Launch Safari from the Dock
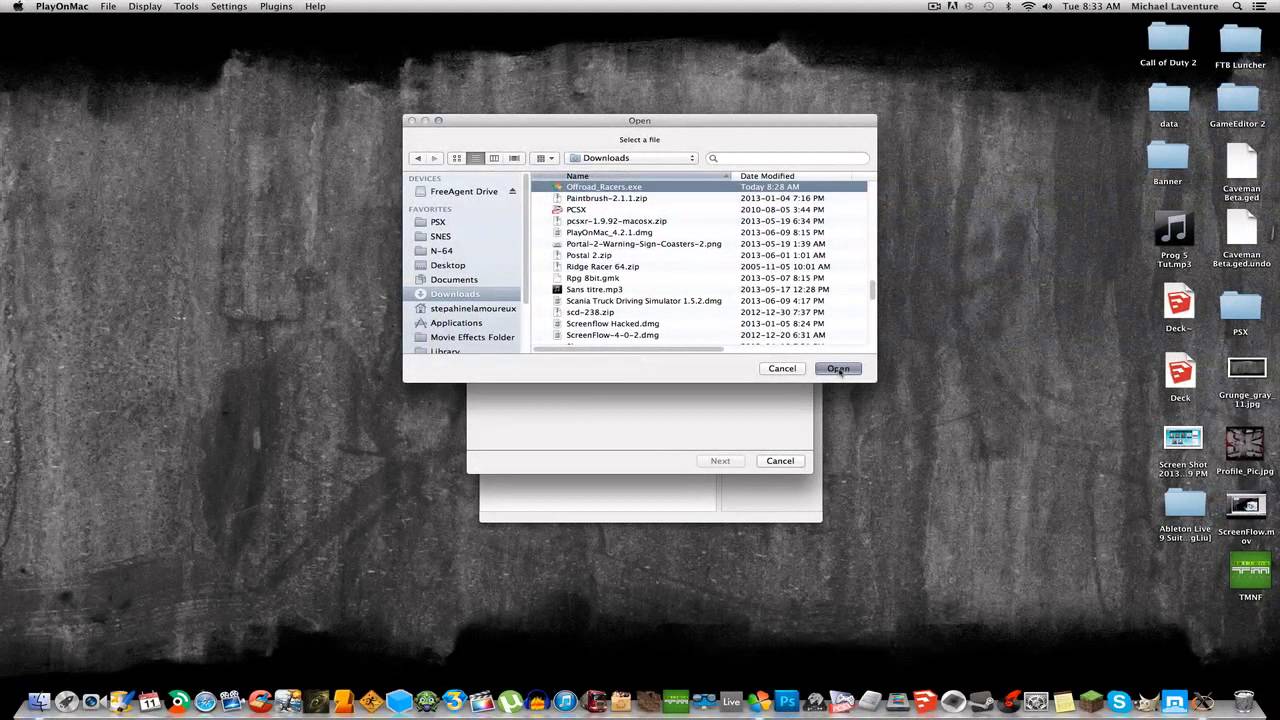Image resolution: width=1280 pixels, height=720 pixels. (205, 700)
